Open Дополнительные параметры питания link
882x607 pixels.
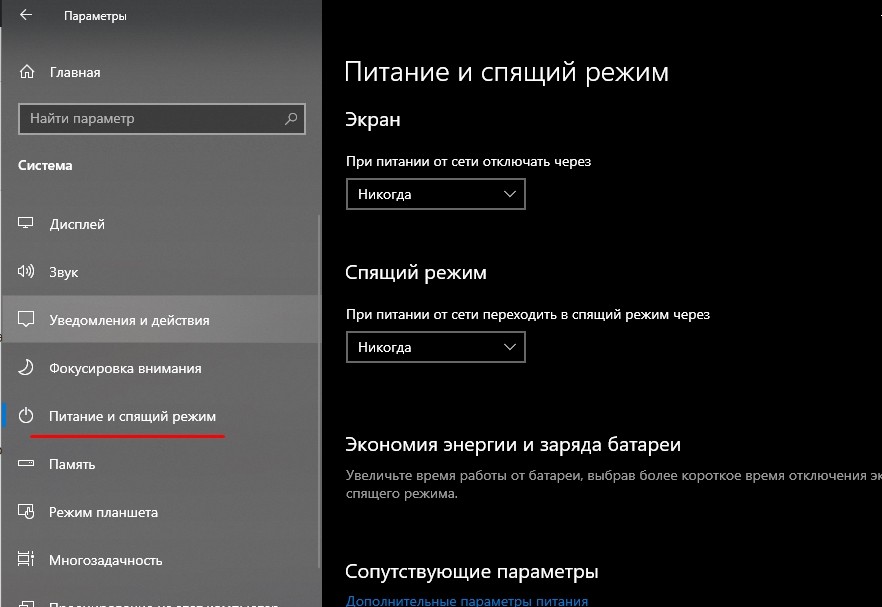[x=466, y=601]
